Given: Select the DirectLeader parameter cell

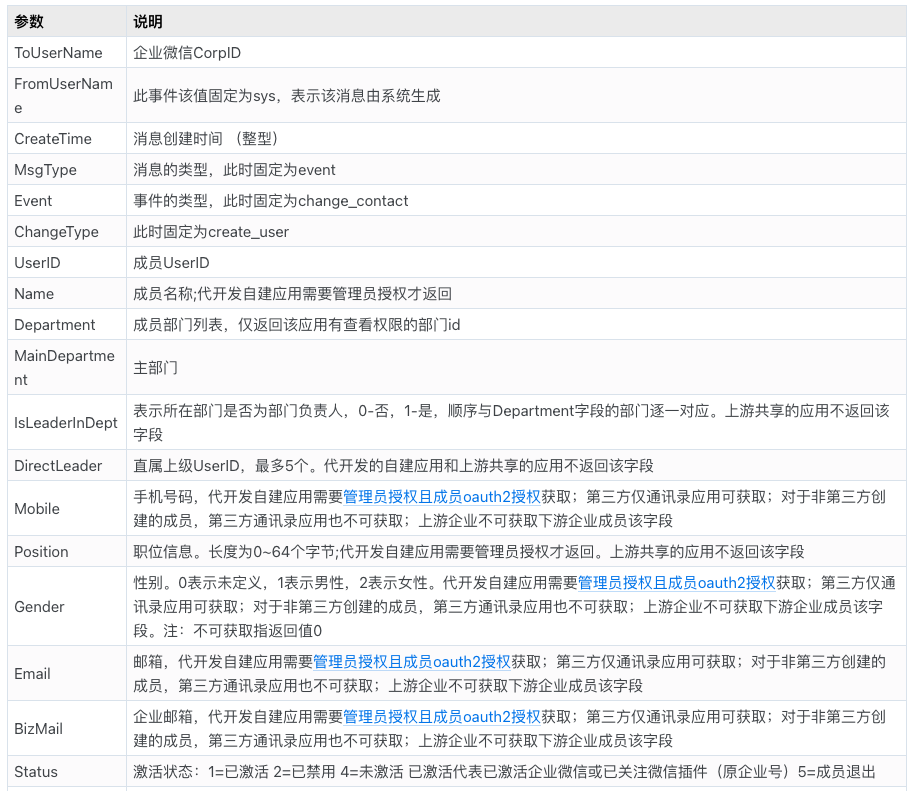Looking at the screenshot, I should 67,466.
